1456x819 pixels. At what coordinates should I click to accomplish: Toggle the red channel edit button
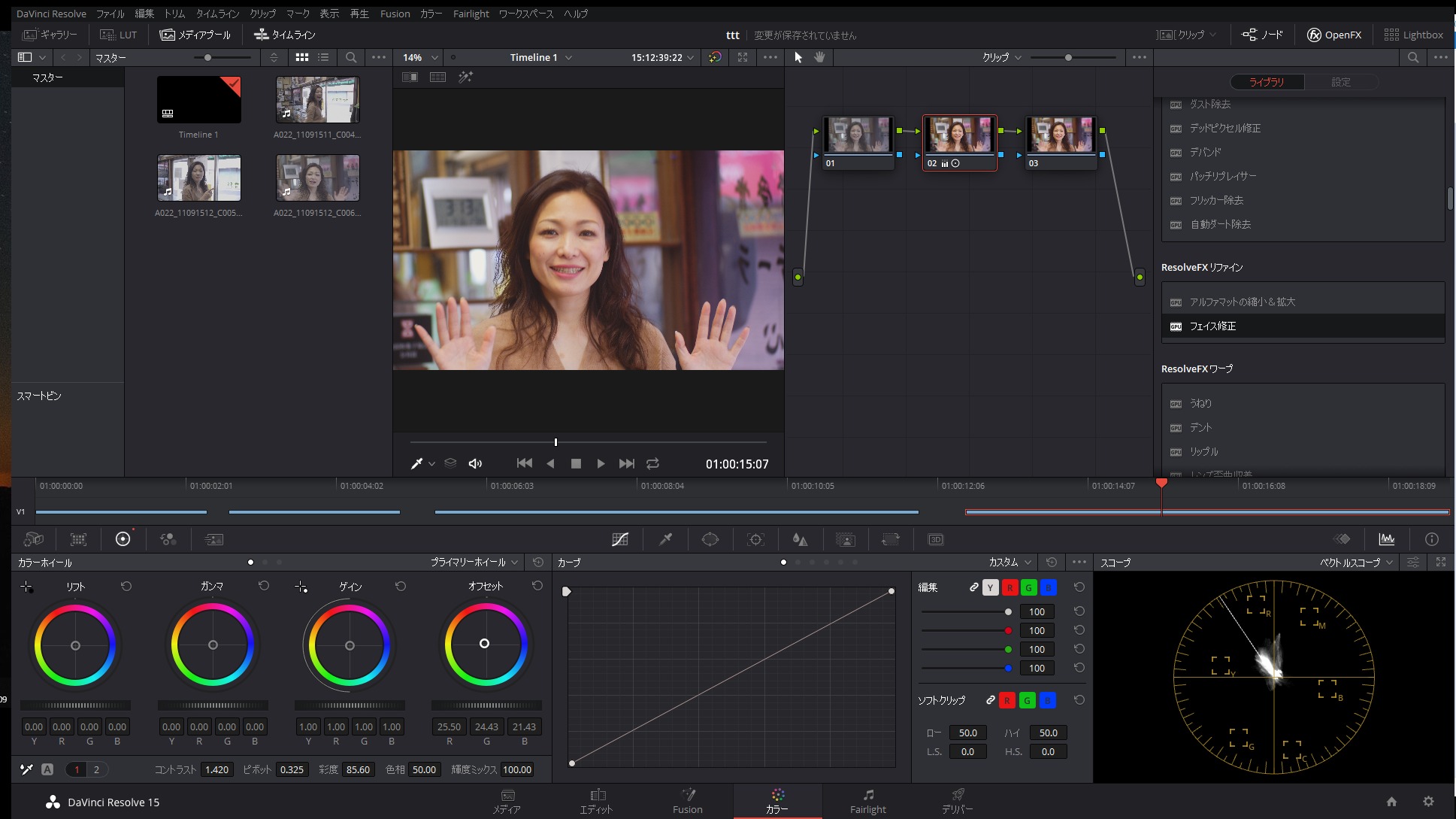[x=1010, y=587]
